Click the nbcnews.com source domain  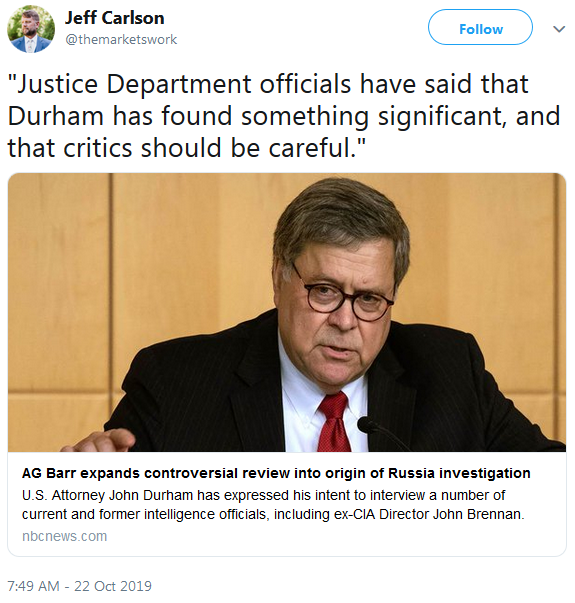click(65, 536)
